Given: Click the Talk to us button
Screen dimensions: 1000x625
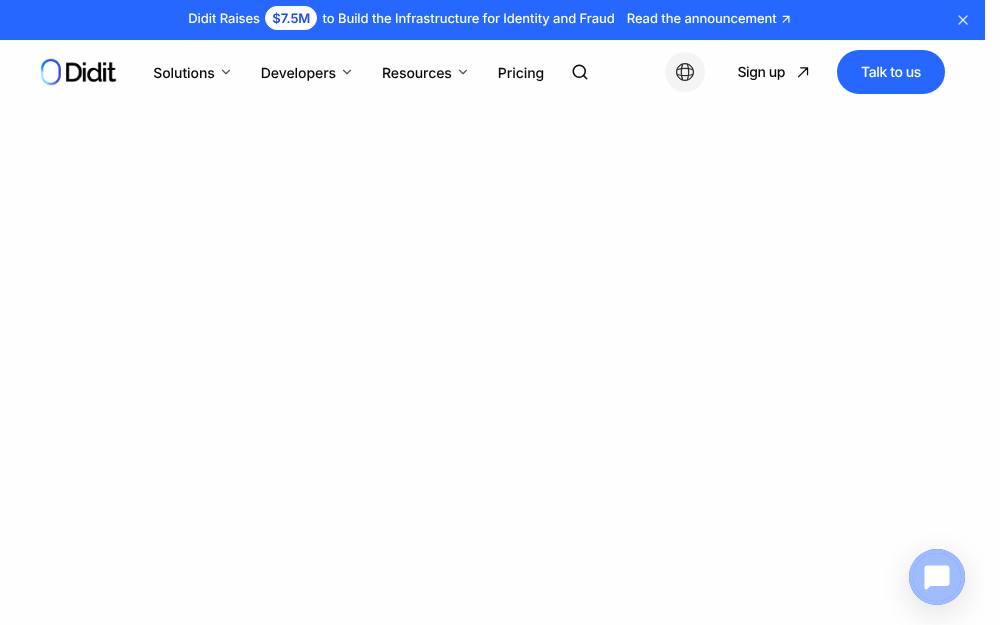Looking at the screenshot, I should pyautogui.click(x=891, y=72).
